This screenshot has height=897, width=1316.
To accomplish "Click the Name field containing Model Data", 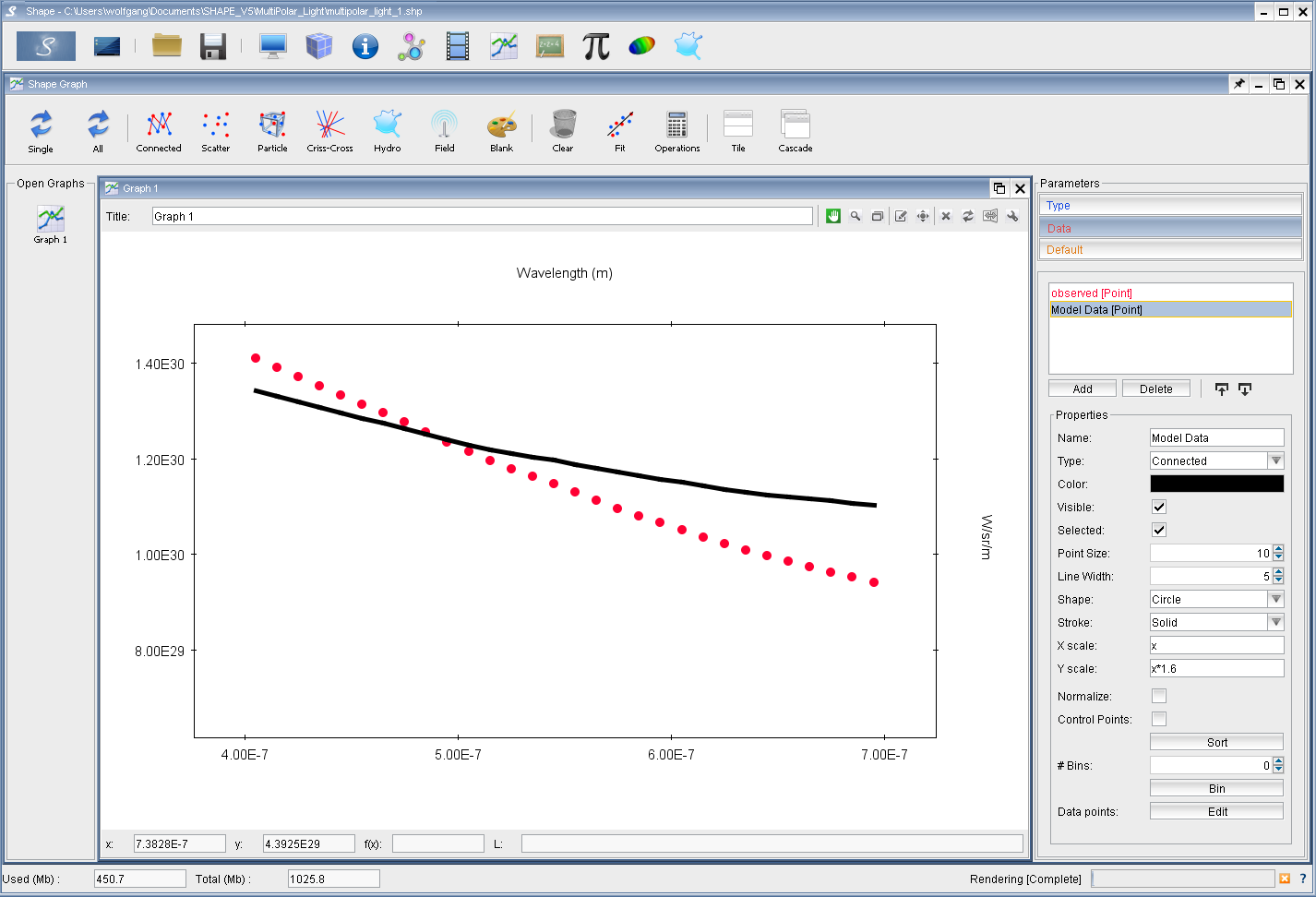I will pos(1216,437).
